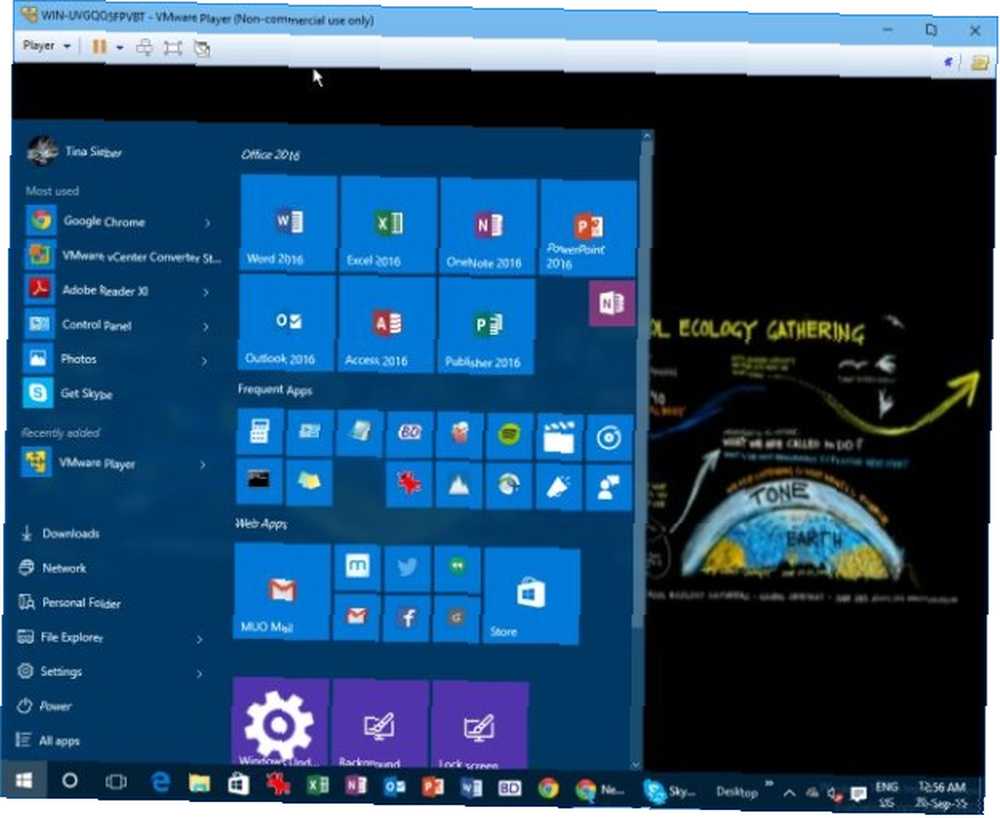Click the Tina Sieber user account
This screenshot has height=818, width=1000.
point(75,151)
